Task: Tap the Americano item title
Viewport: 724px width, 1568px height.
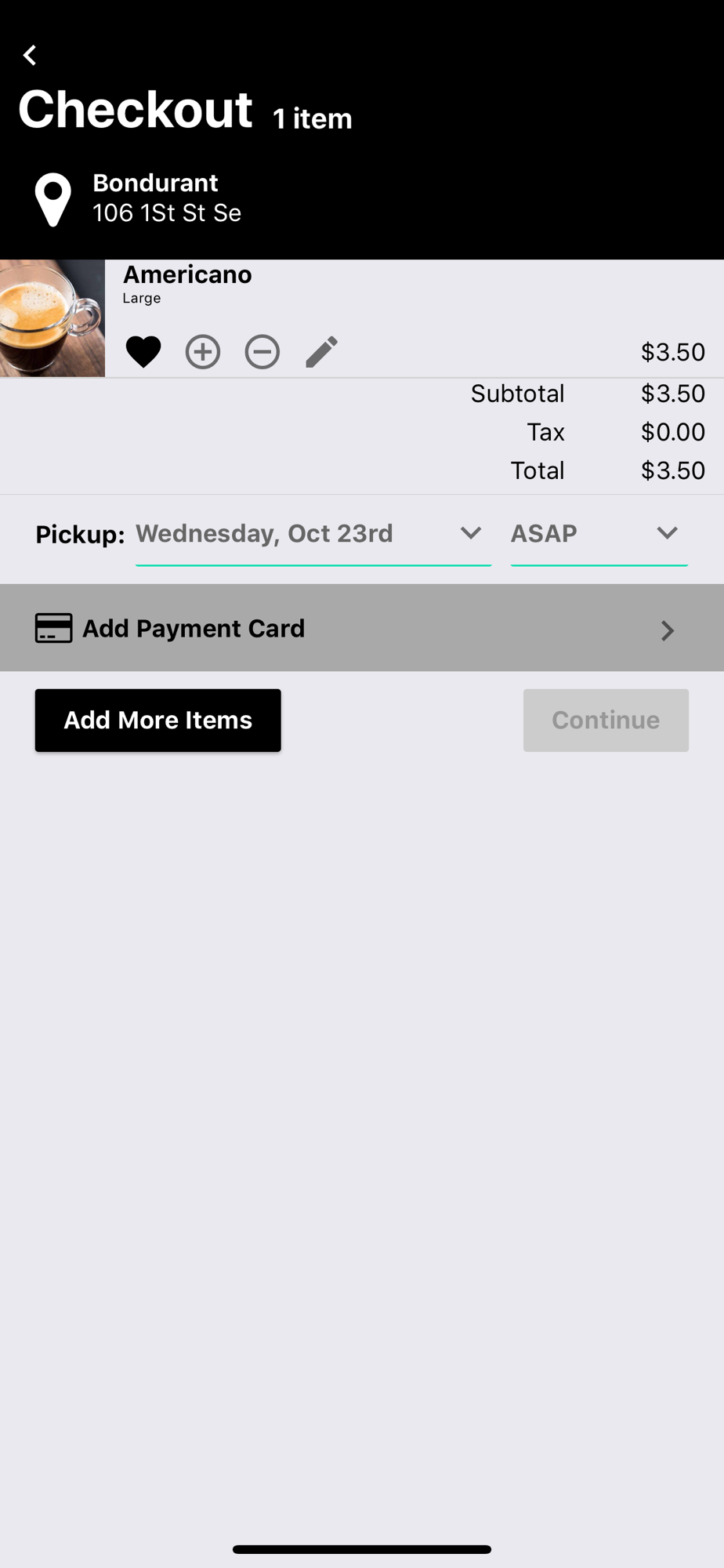Action: click(x=187, y=274)
